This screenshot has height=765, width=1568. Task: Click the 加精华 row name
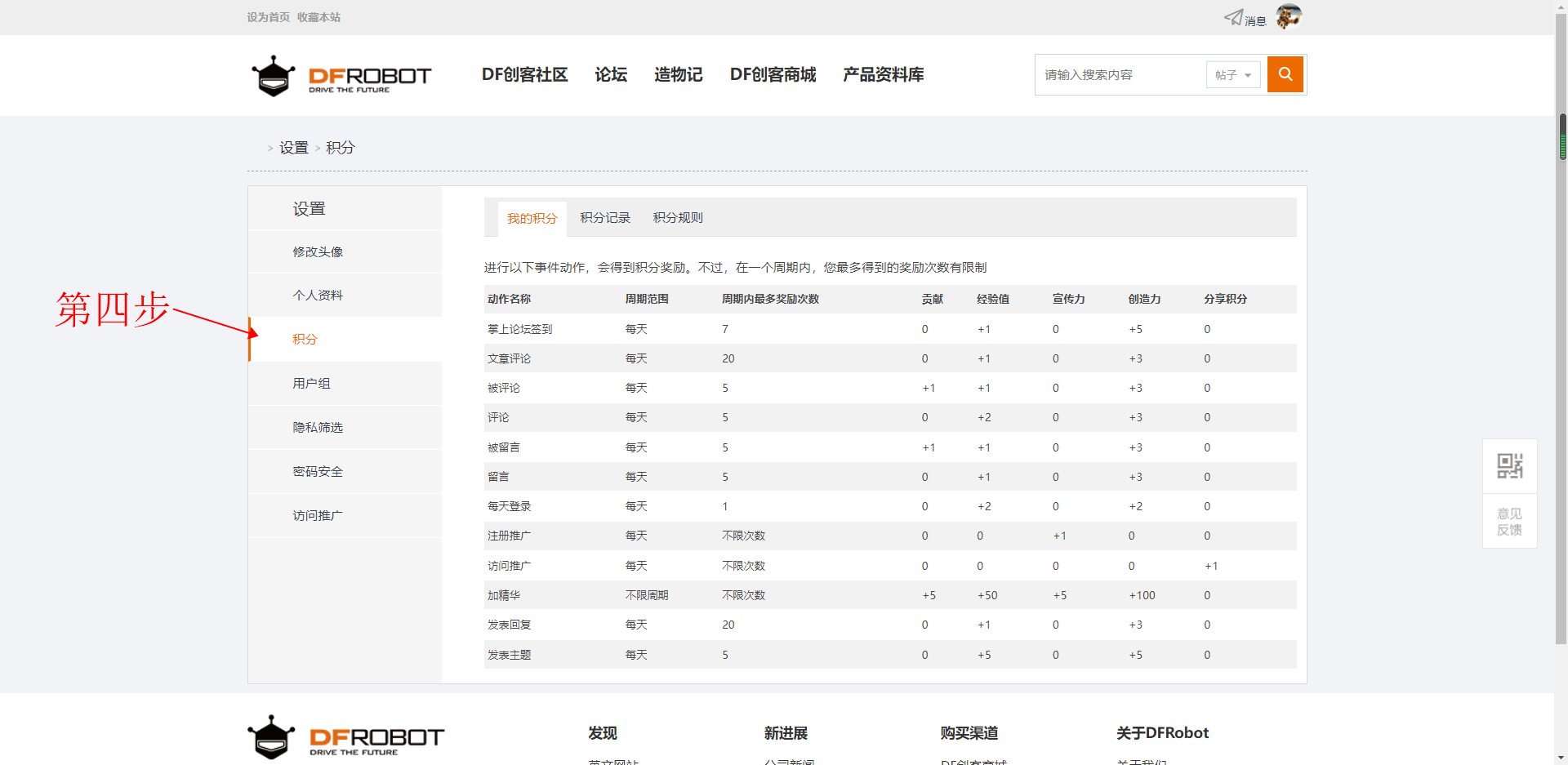(504, 595)
